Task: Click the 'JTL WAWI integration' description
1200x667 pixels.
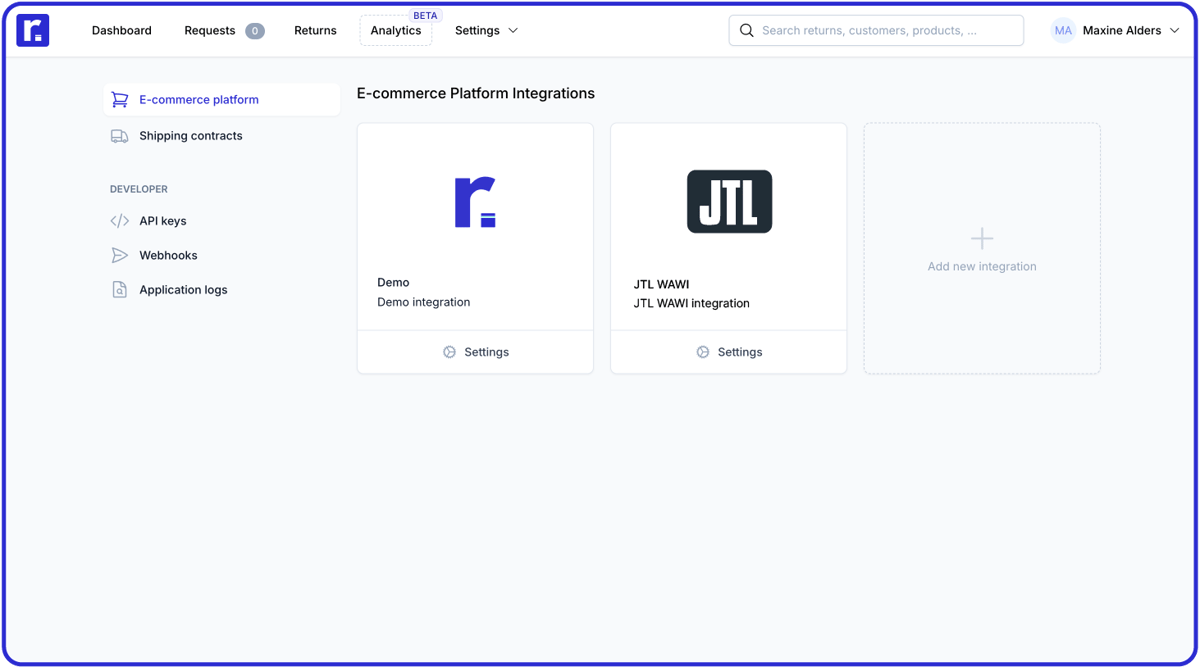Action: click(x=691, y=303)
